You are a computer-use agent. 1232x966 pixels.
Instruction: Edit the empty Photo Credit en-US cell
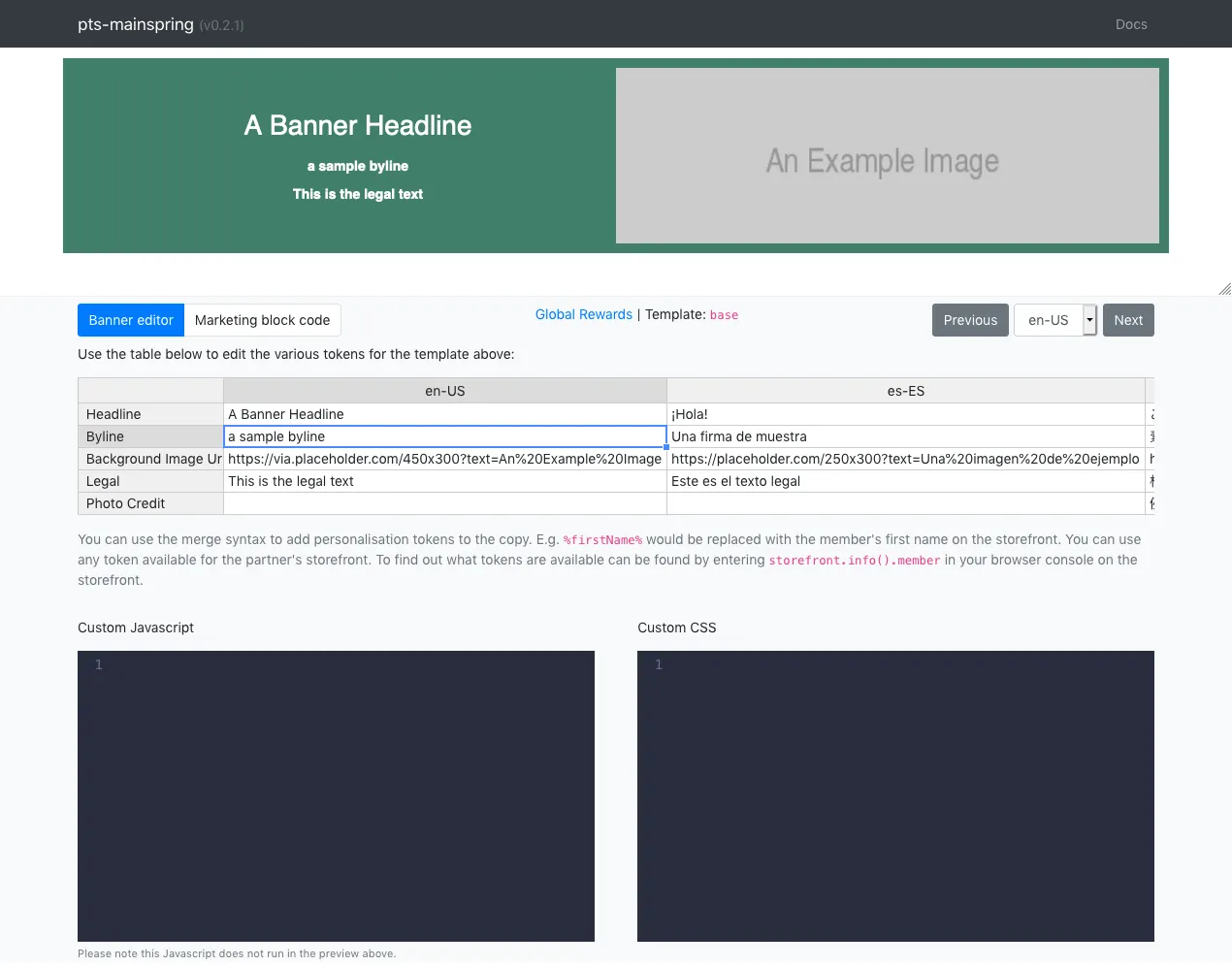(x=444, y=503)
